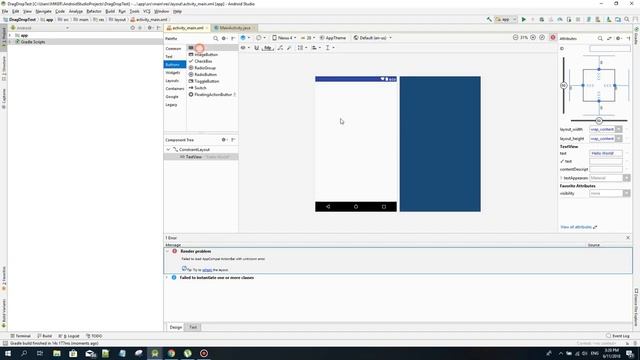Zoom out the design preview
Image resolution: width=640 pixels, height=360 pixels.
pos(515,38)
